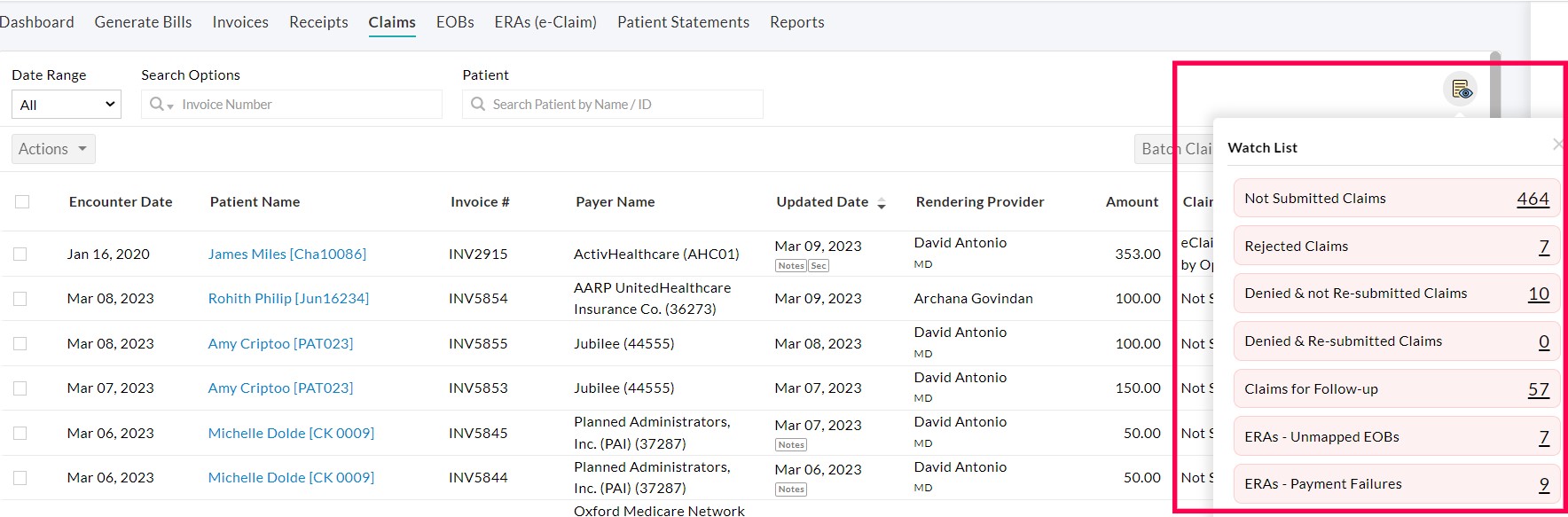Viewport: 1568px width, 517px height.
Task: Check the checkbox for invoice INV5855
Action: pyautogui.click(x=20, y=343)
